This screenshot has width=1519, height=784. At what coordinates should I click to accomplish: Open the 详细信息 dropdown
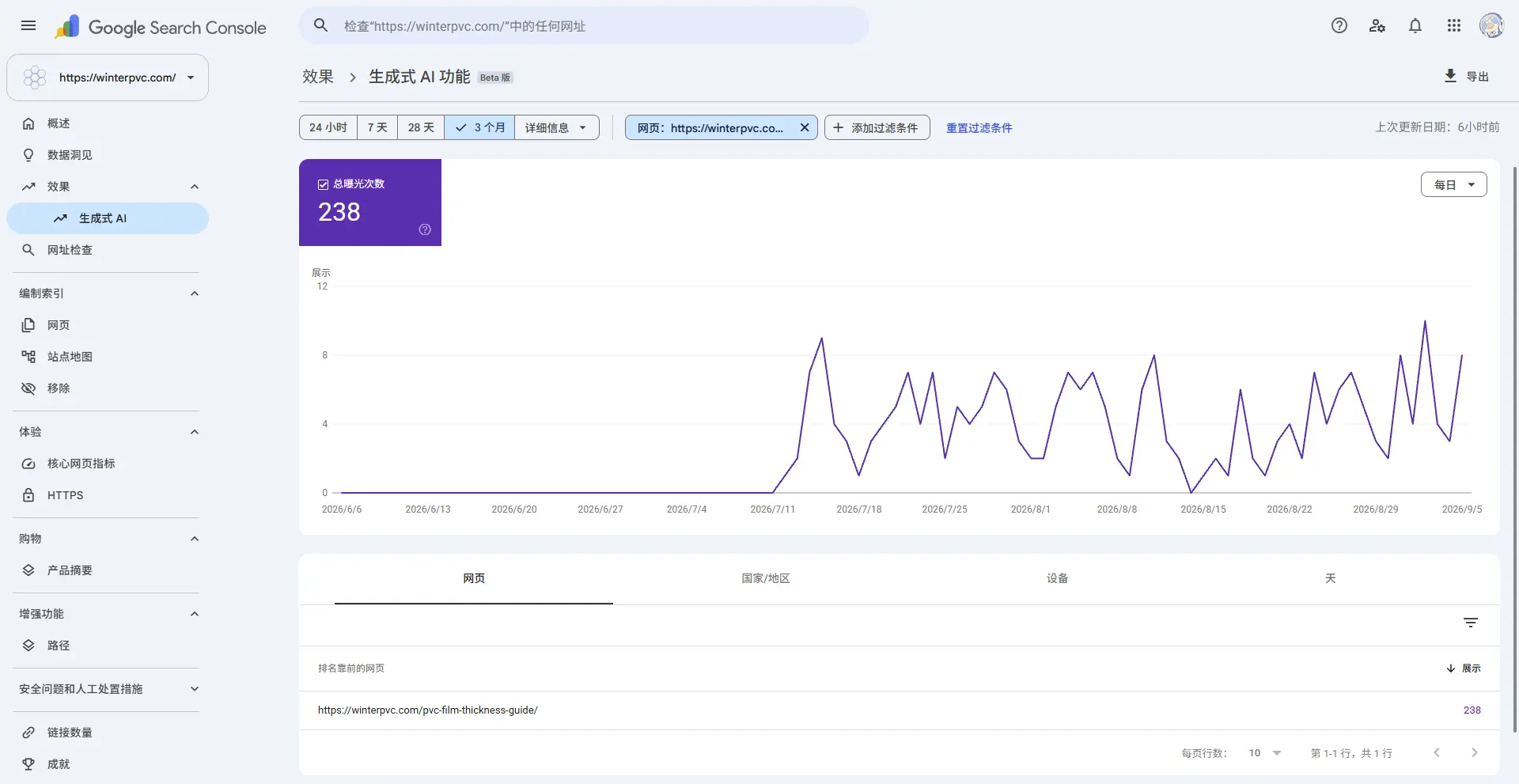pyautogui.click(x=556, y=127)
